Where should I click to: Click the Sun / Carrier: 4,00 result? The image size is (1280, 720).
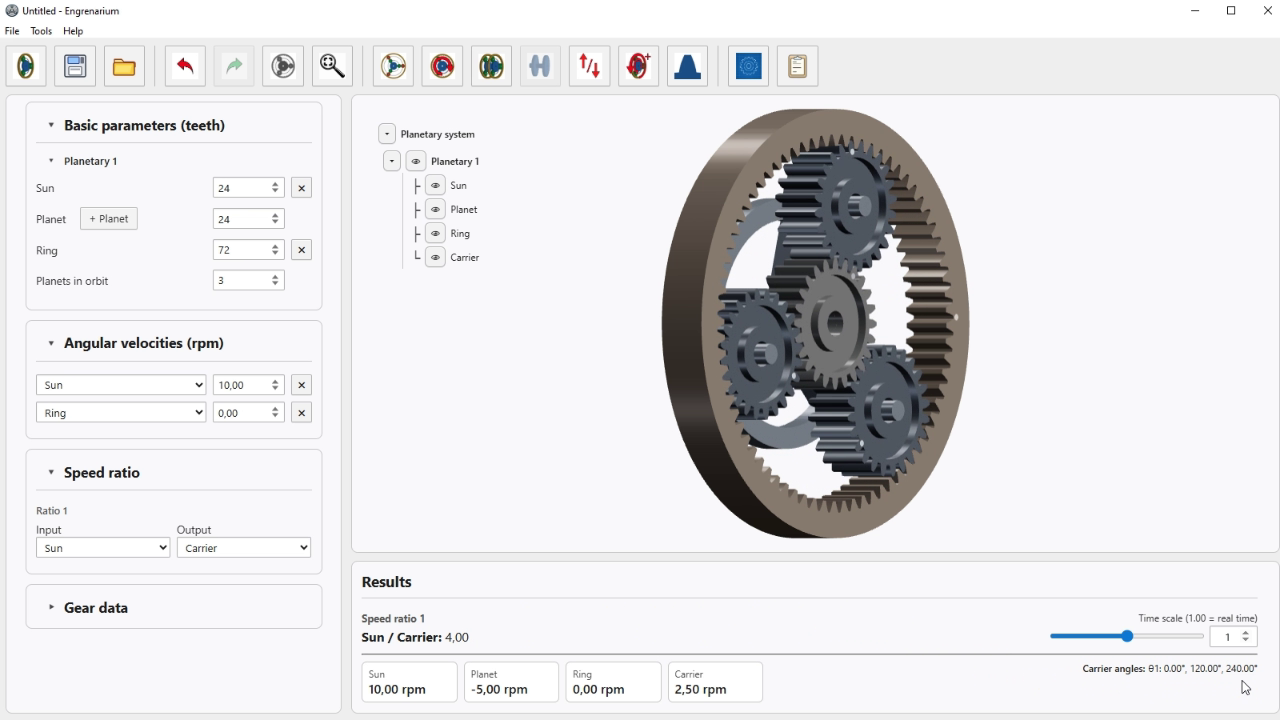[415, 637]
